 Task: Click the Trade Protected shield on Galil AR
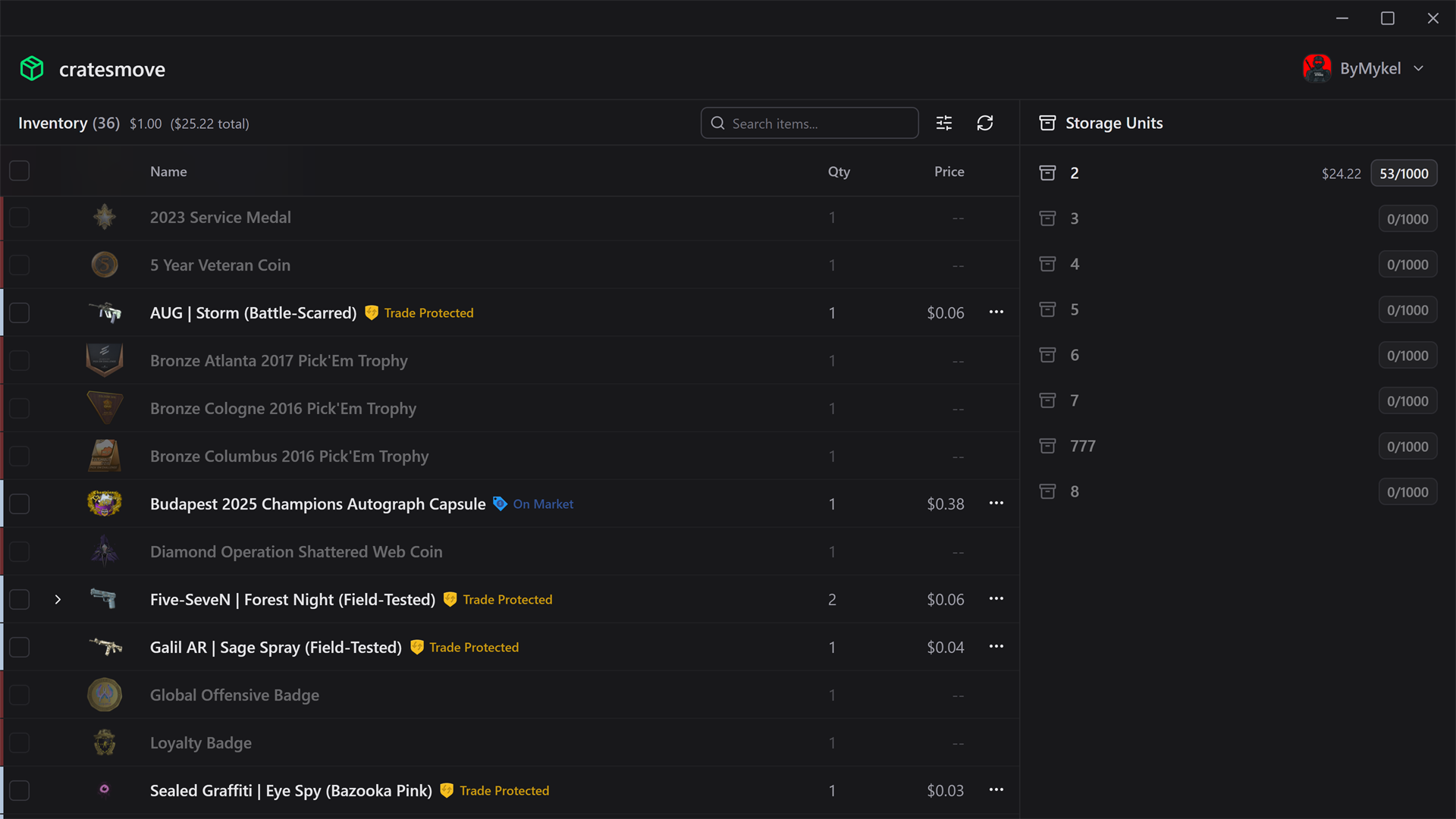417,647
